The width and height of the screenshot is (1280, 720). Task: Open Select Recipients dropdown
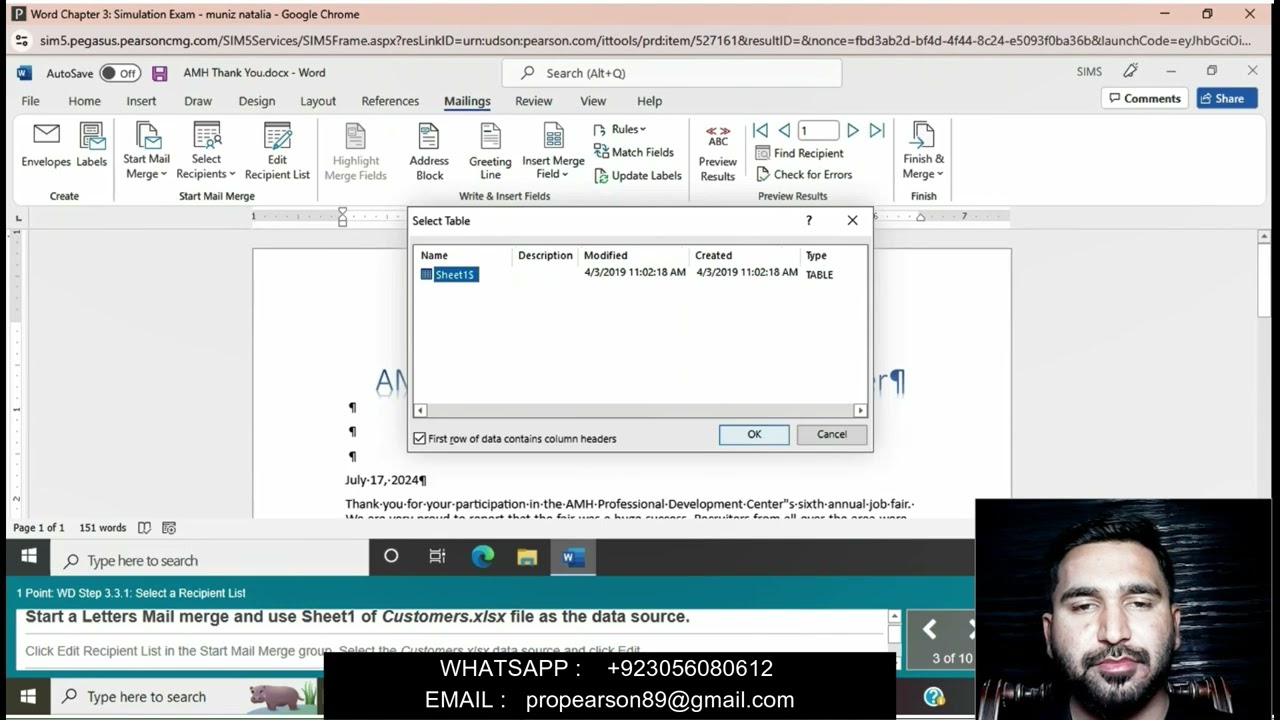click(x=206, y=151)
